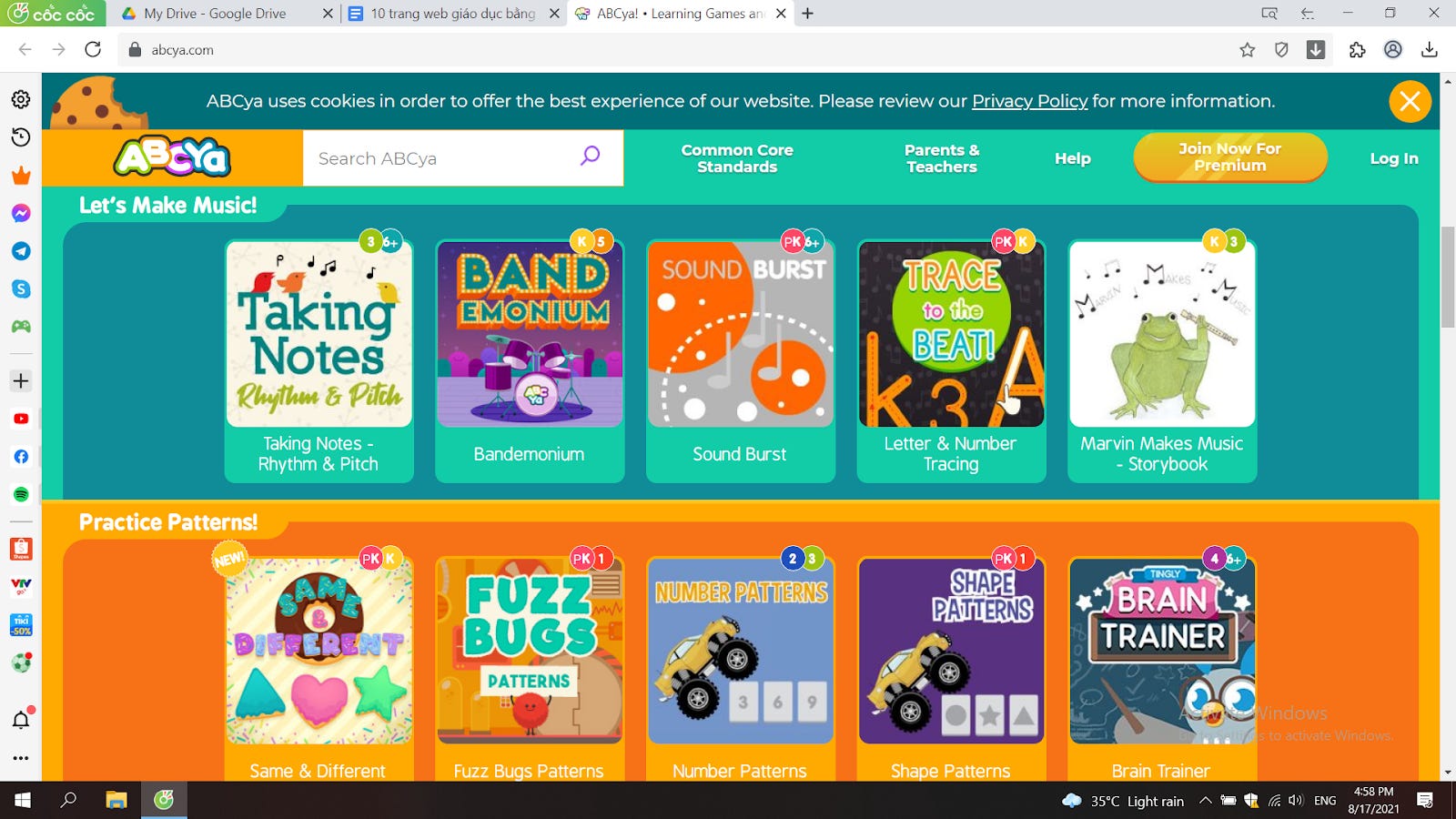Open browser downloads arrow icon
The image size is (1456, 819).
click(x=1429, y=50)
